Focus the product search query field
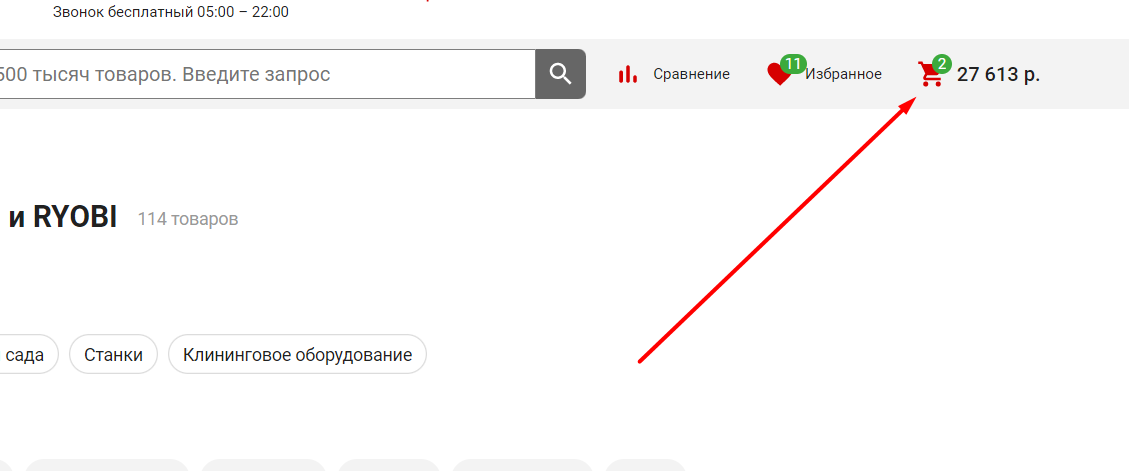The image size is (1129, 471). 267,73
